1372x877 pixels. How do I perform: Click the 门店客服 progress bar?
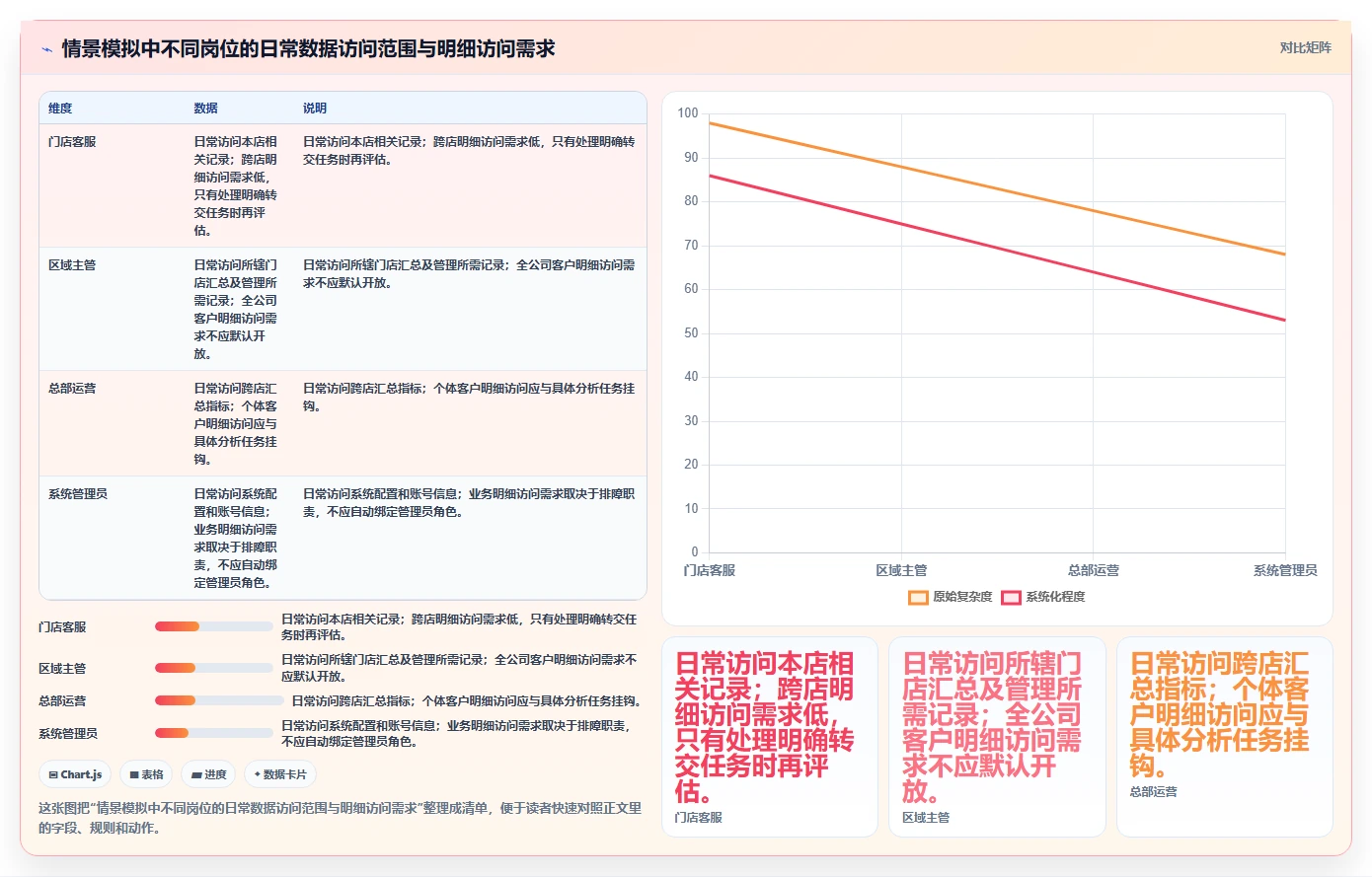pos(213,626)
